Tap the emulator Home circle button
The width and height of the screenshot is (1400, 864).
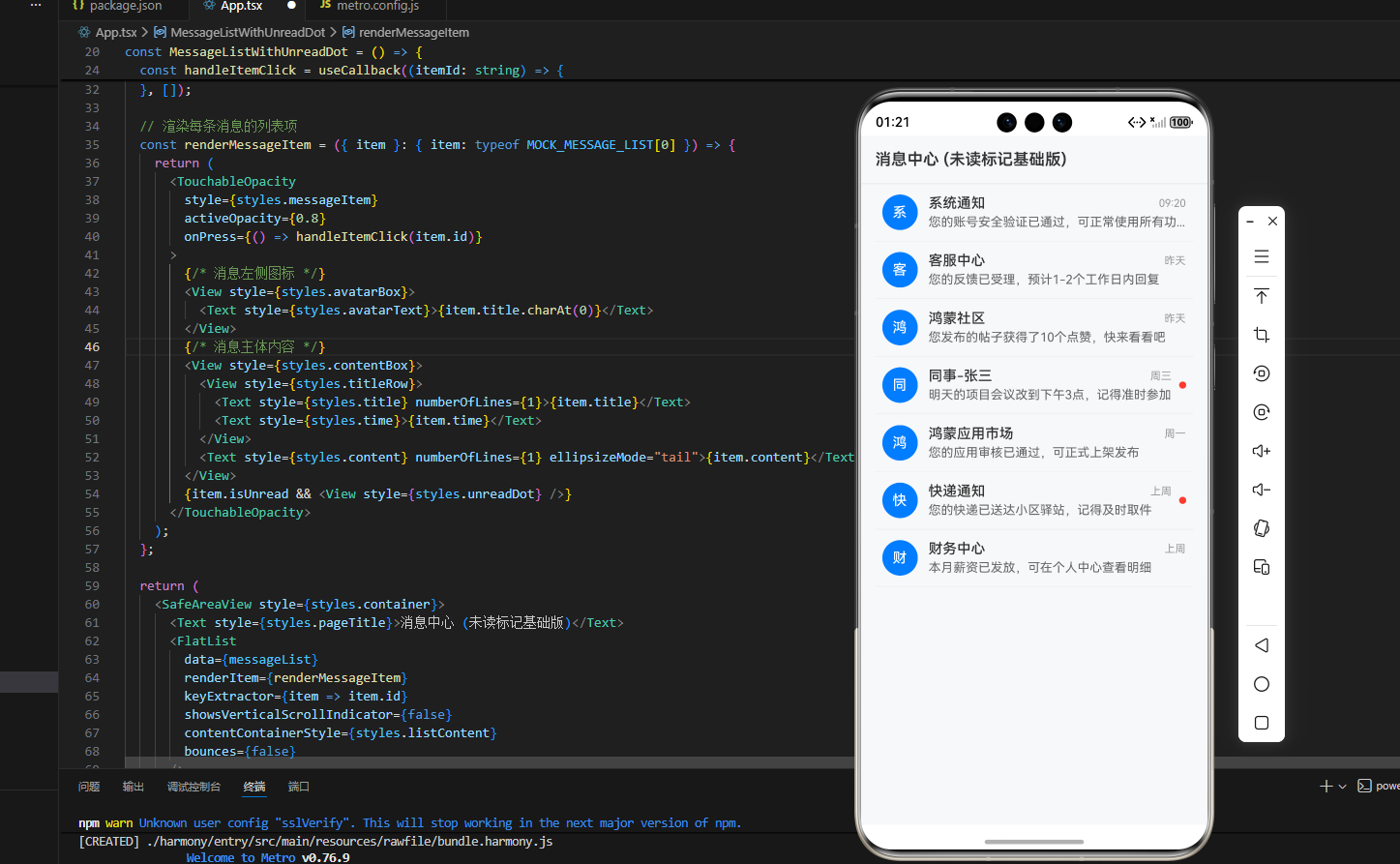point(1261,684)
